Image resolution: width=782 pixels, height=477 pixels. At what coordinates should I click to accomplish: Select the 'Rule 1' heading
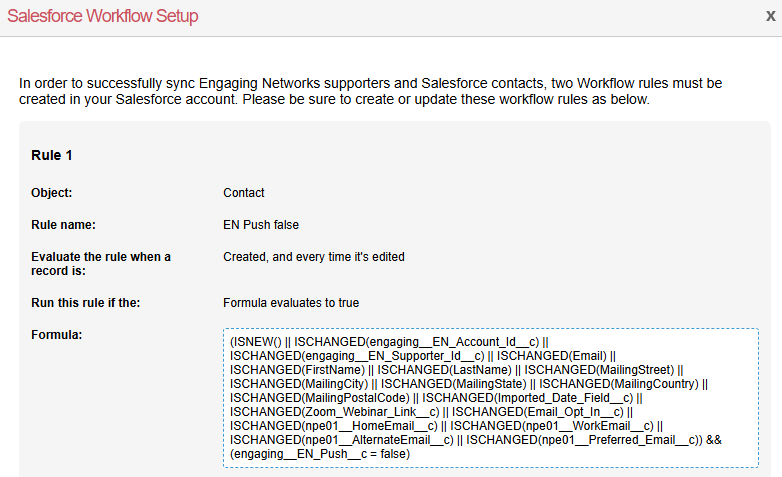51,155
